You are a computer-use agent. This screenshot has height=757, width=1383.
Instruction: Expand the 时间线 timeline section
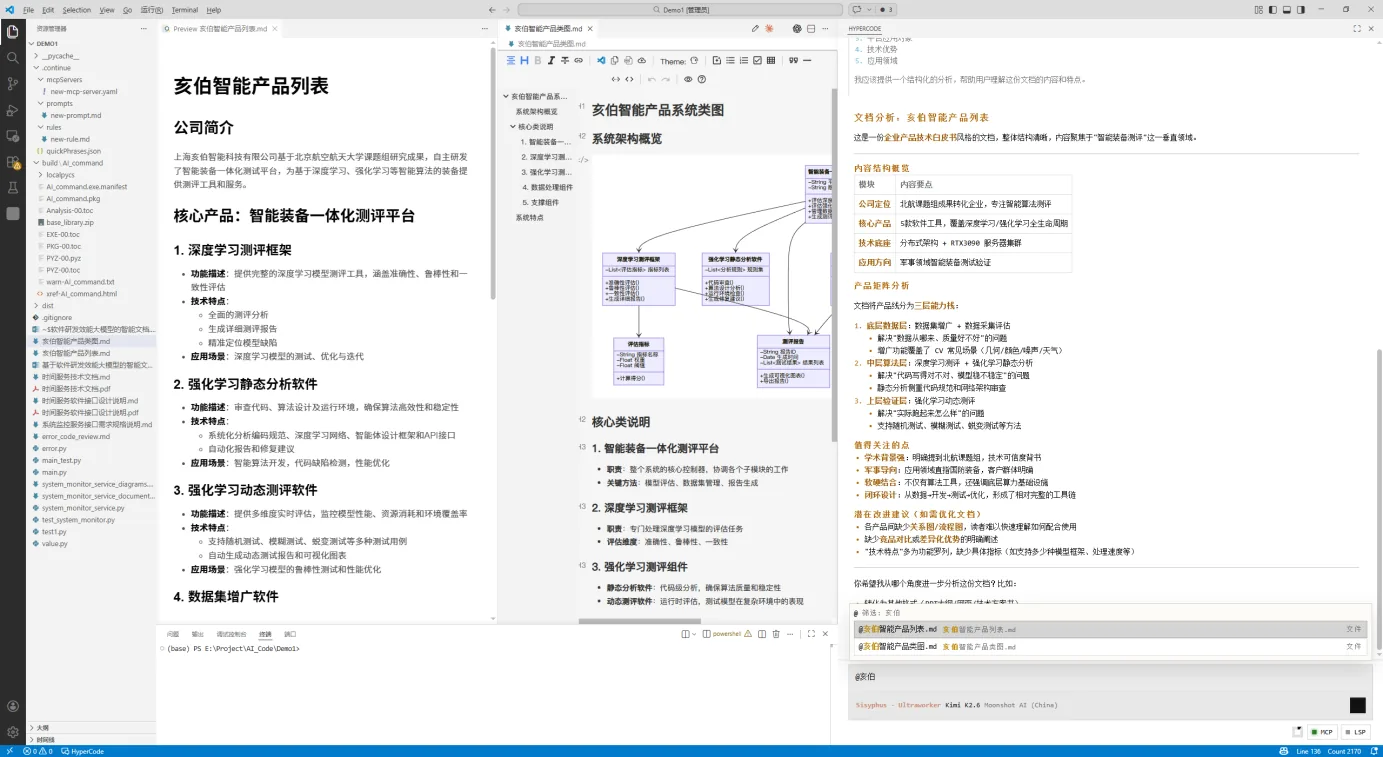(x=90, y=740)
